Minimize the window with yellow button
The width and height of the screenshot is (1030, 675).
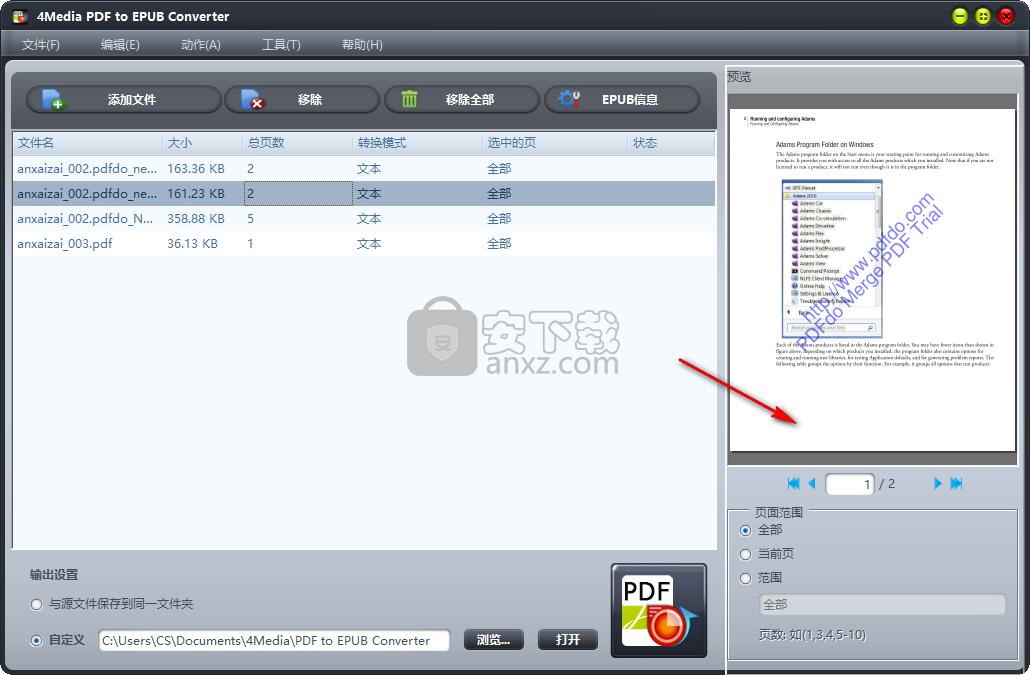pos(960,16)
